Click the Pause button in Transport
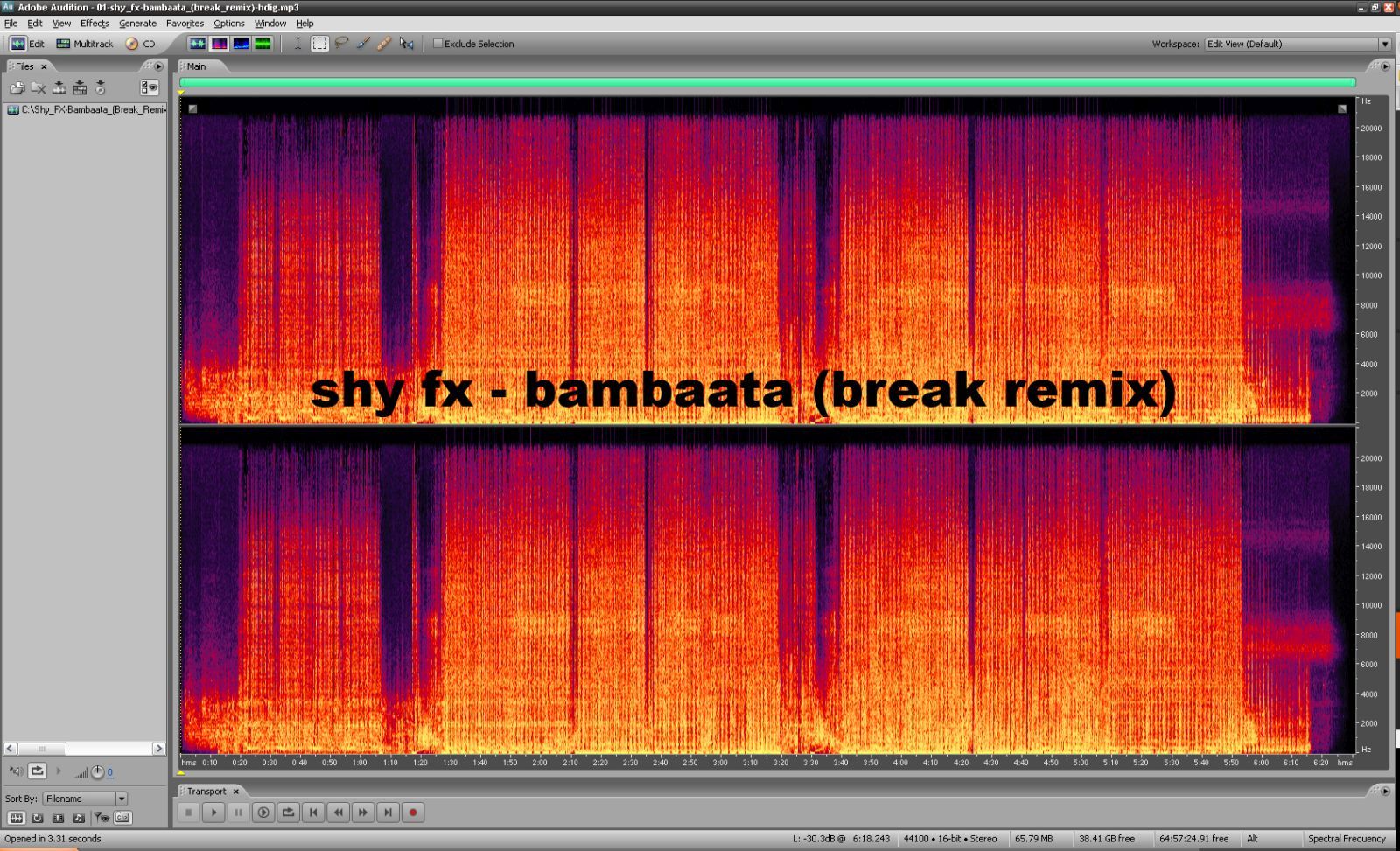 pyautogui.click(x=238, y=813)
